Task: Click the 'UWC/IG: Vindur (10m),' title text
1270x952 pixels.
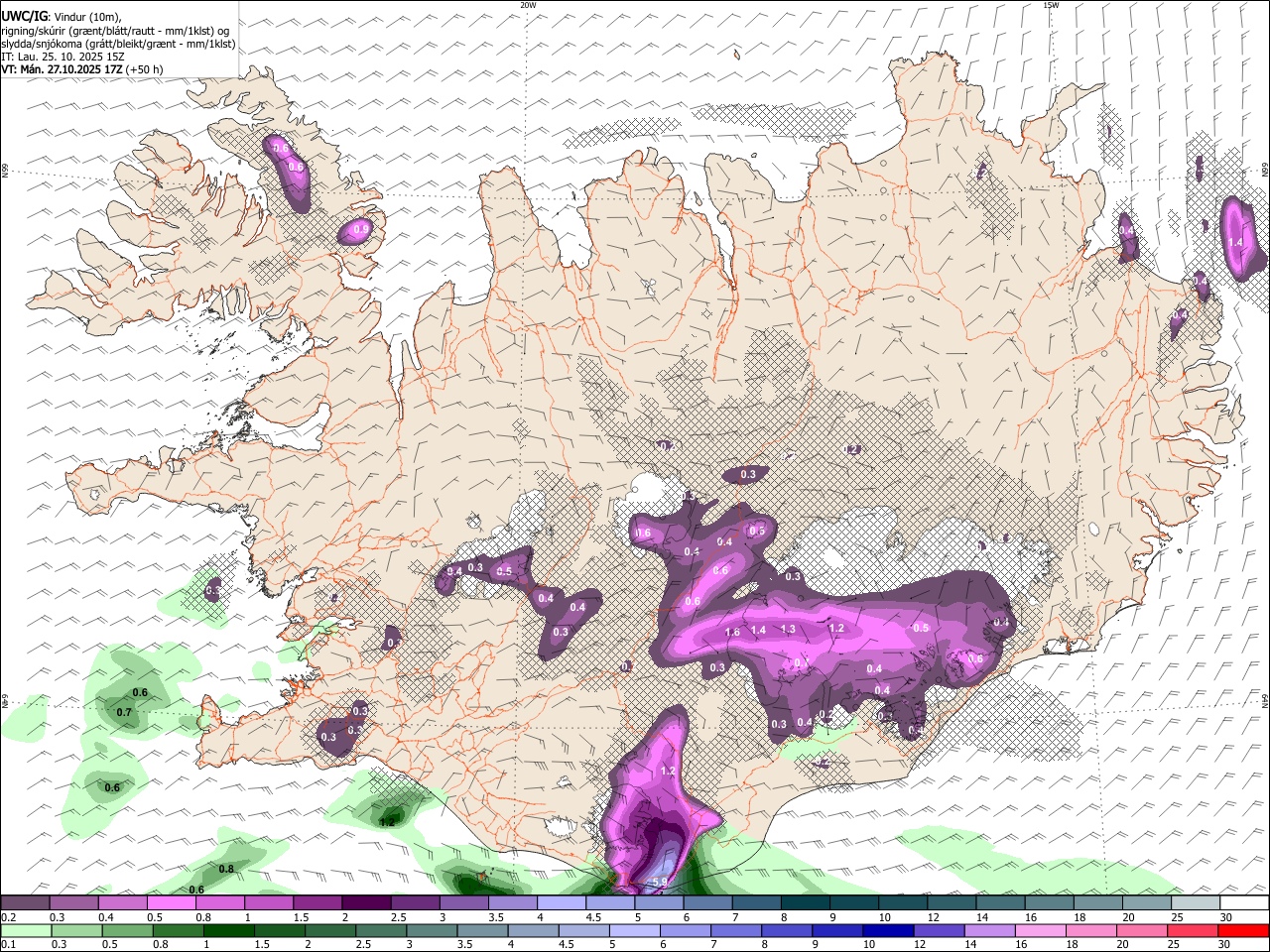Action: (x=62, y=18)
